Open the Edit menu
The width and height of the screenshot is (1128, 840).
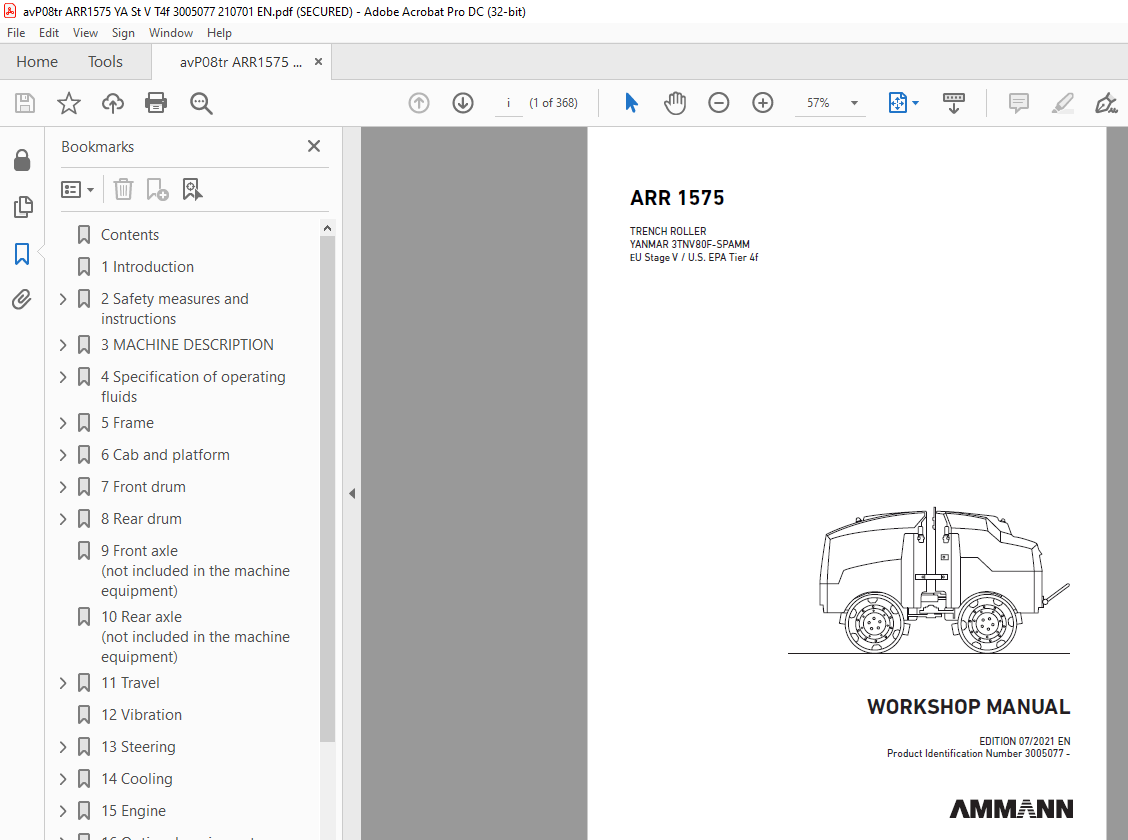point(49,32)
